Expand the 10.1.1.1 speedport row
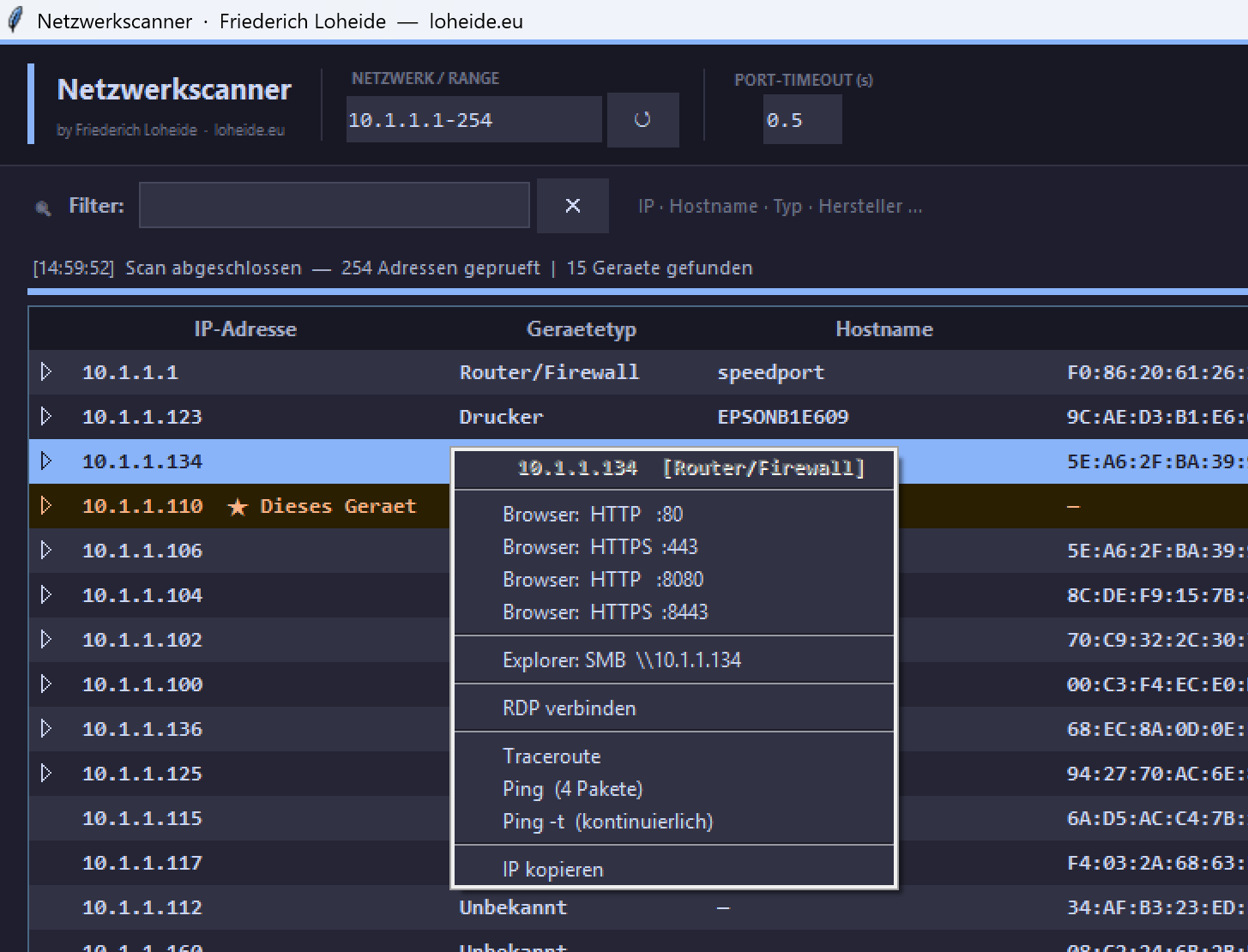Viewport: 1248px width, 952px height. coord(46,372)
